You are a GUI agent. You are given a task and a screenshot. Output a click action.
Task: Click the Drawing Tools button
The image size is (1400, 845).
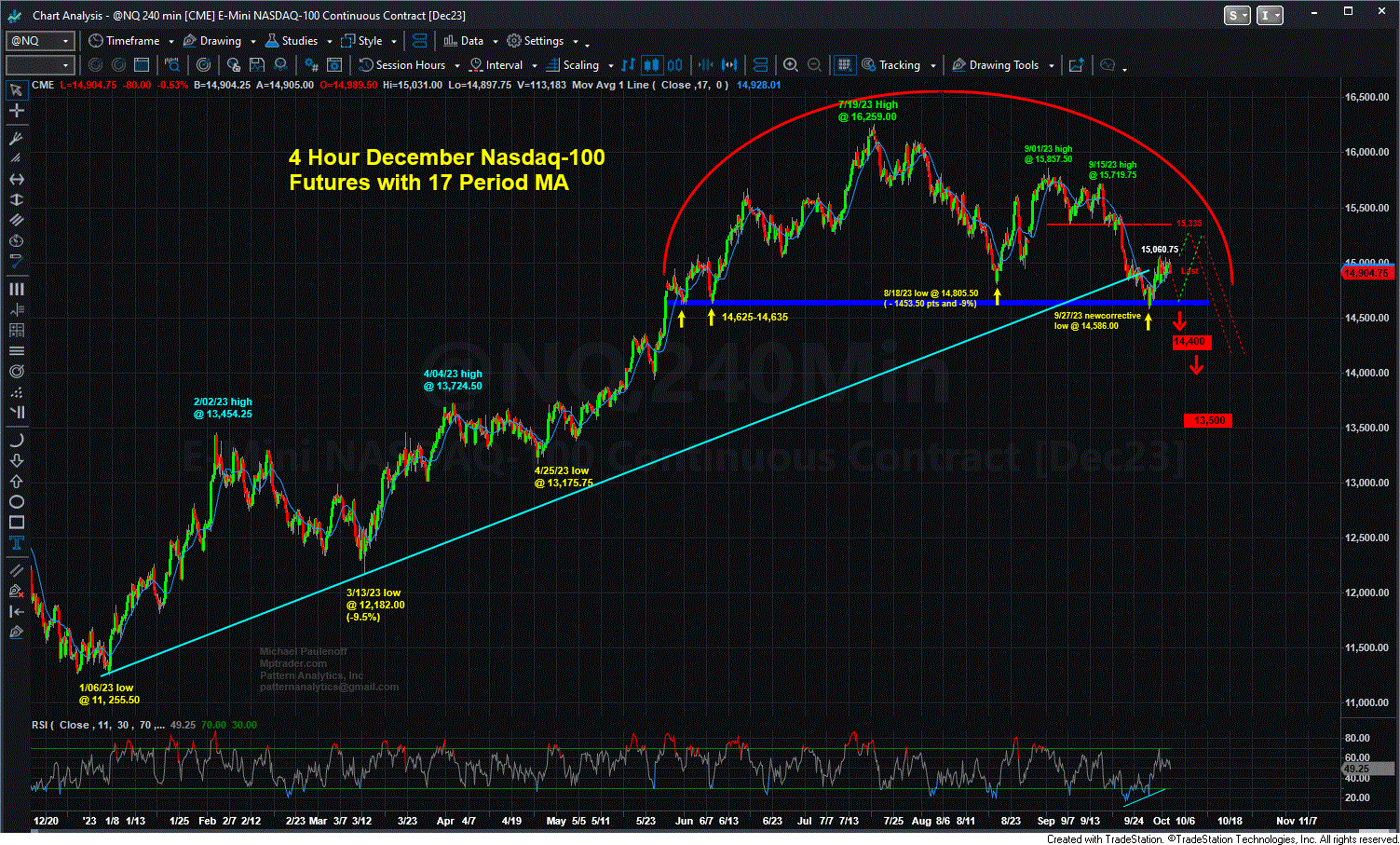(x=995, y=65)
